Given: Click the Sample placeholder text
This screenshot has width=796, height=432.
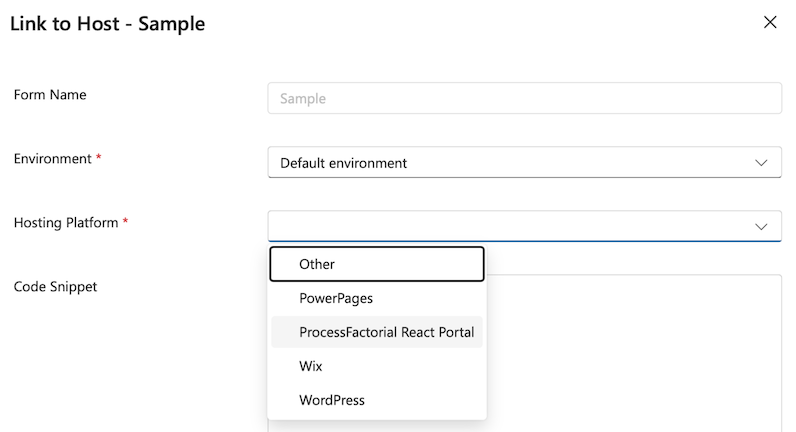Looking at the screenshot, I should coord(303,99).
